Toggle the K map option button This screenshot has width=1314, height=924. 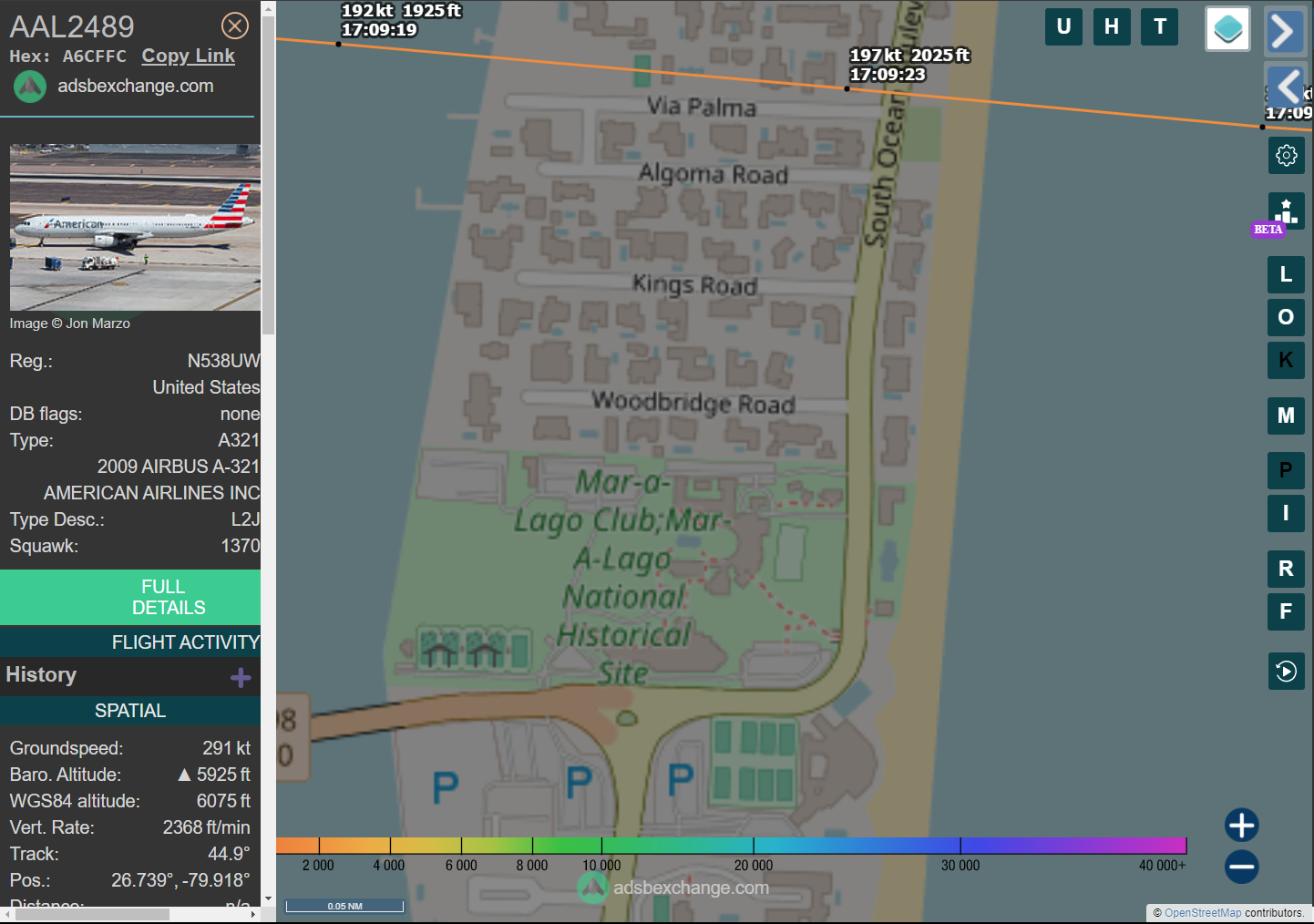click(1286, 360)
